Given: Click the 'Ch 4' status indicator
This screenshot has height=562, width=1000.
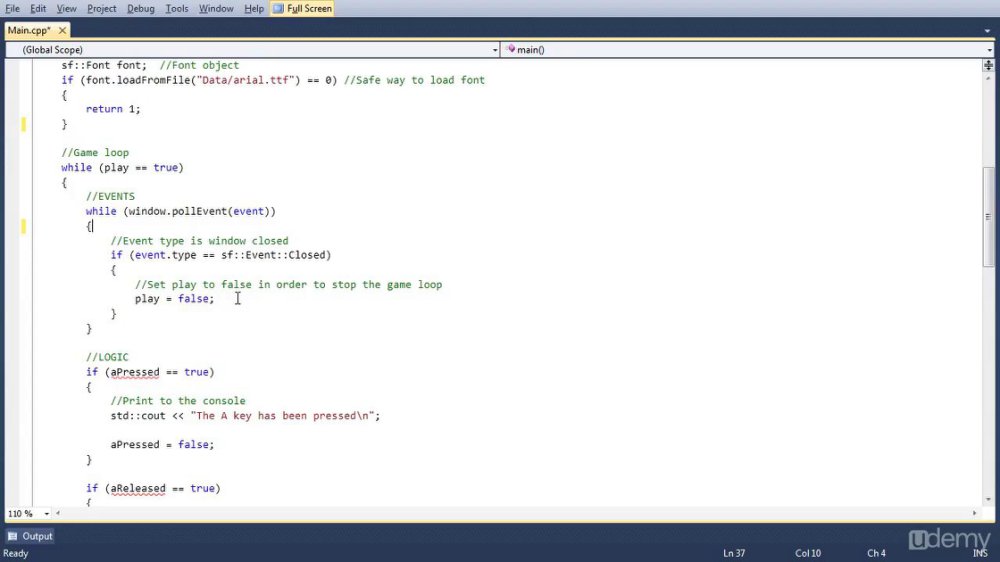Looking at the screenshot, I should (x=876, y=553).
